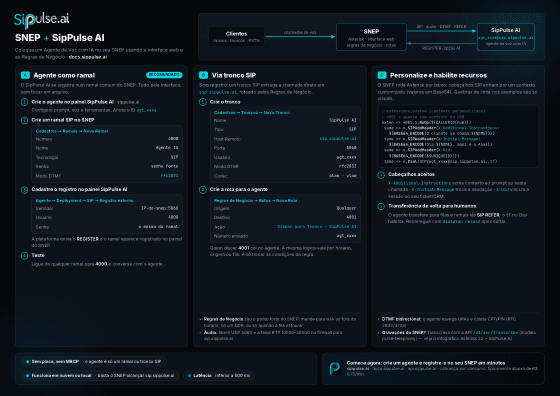
Task: Click the Asterisk dialplan code block
Action: (x=458, y=136)
